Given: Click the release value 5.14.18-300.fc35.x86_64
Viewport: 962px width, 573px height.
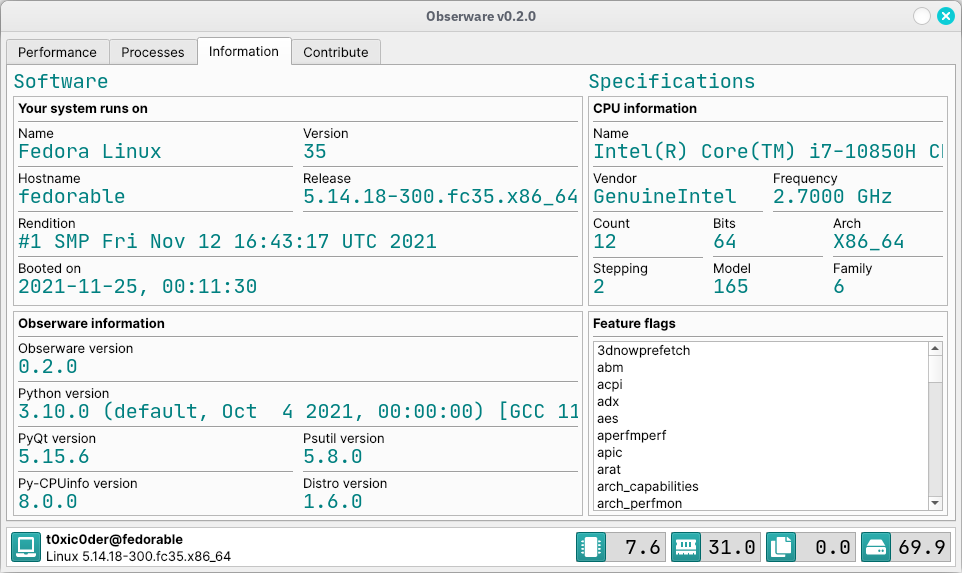Looking at the screenshot, I should (x=441, y=196).
